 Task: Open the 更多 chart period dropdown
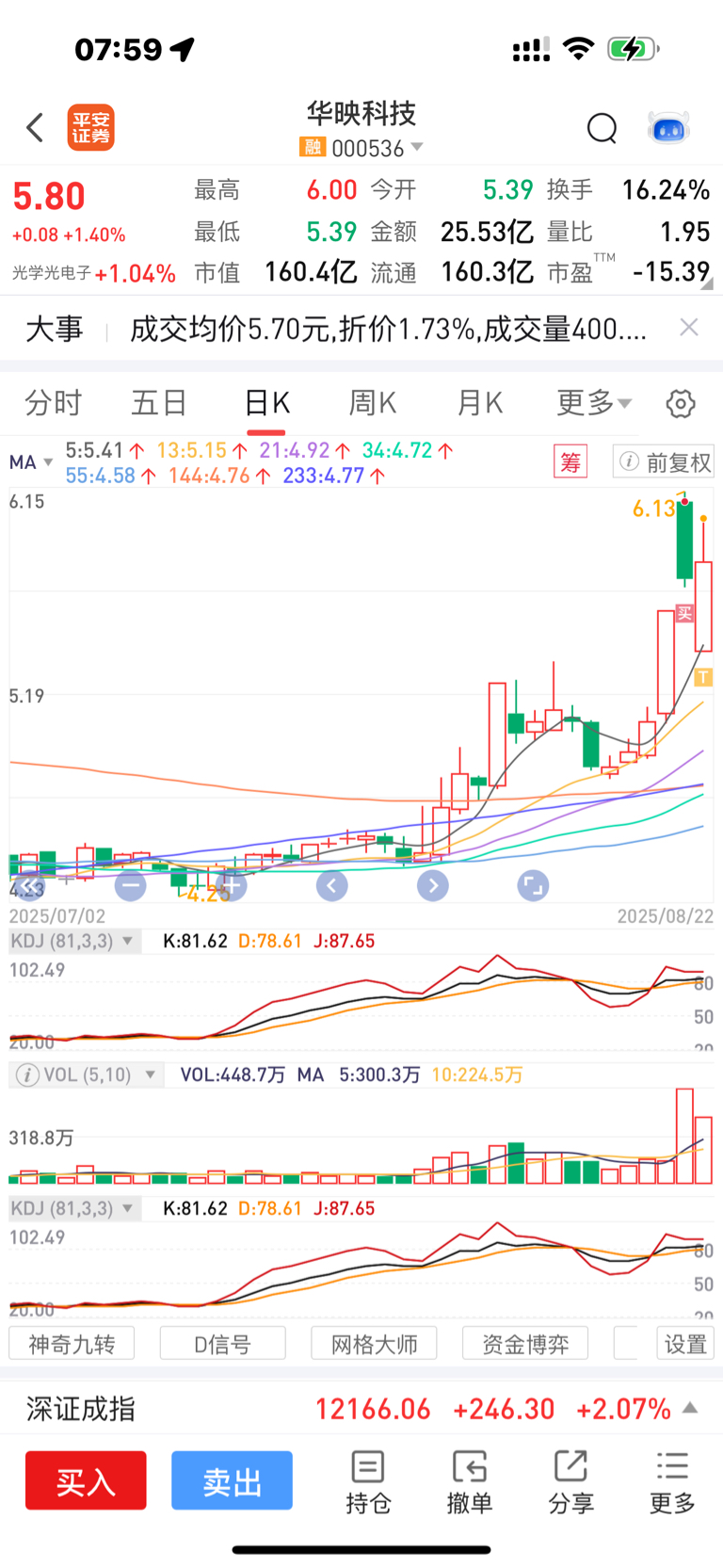tap(594, 403)
